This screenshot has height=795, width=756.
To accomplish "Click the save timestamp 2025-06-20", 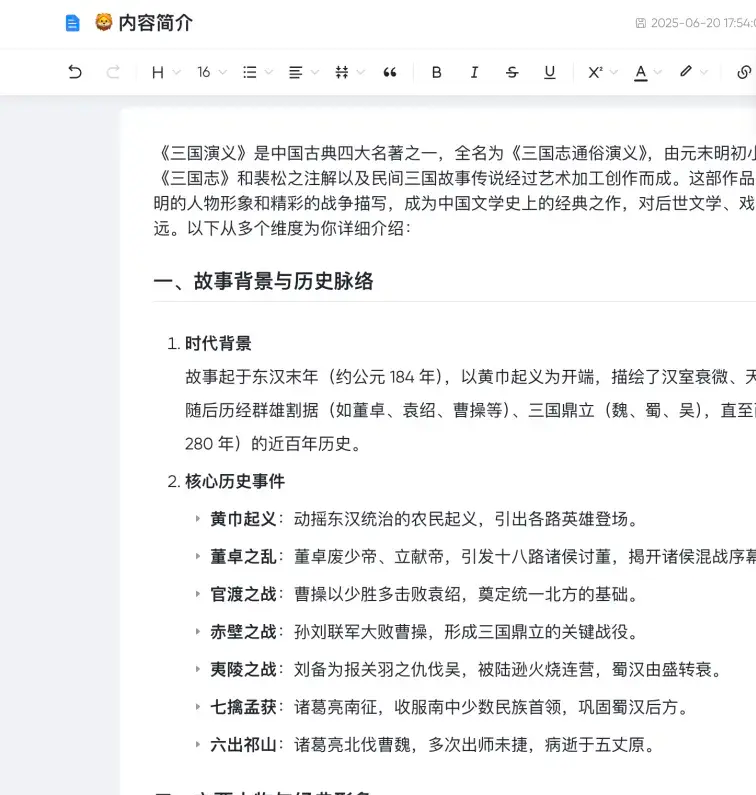I will tap(703, 23).
